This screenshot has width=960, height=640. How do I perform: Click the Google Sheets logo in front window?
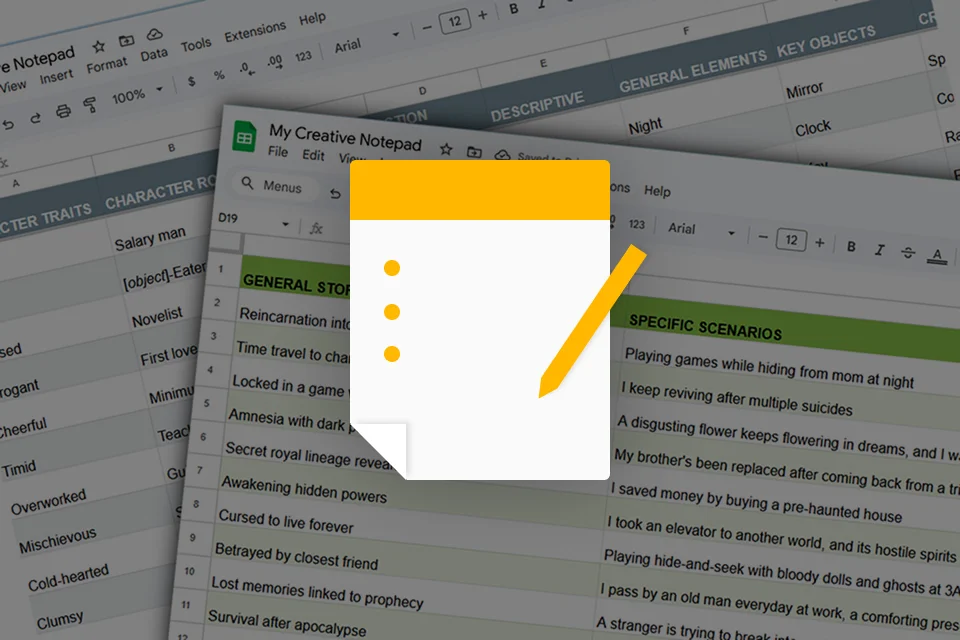(244, 137)
